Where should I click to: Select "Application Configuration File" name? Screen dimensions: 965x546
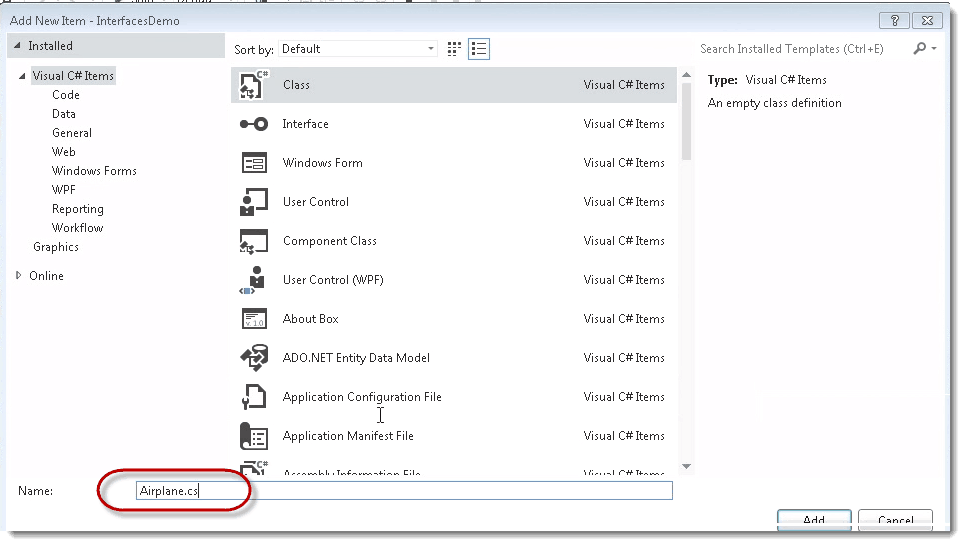pos(362,397)
